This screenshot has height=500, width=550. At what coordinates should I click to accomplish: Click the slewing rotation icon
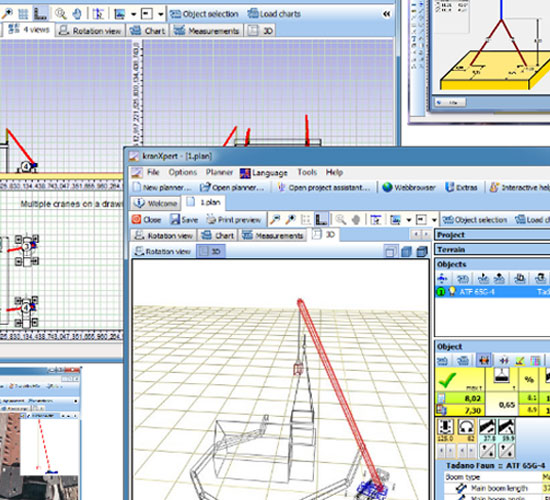click(x=466, y=427)
